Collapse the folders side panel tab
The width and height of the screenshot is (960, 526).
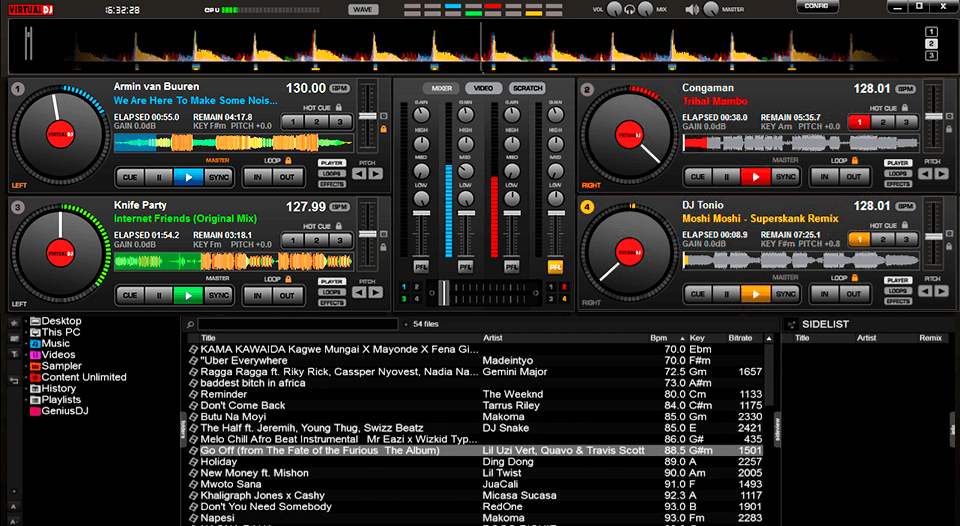click(183, 429)
